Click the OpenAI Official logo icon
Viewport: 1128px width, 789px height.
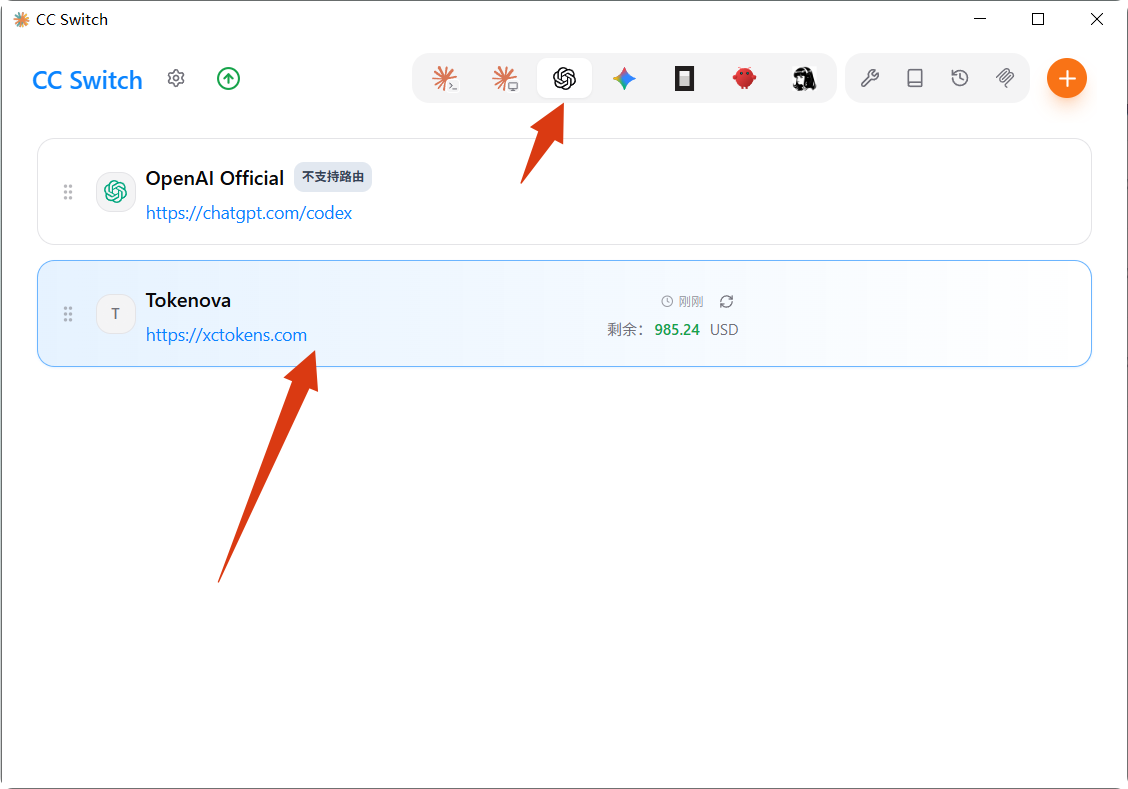coord(116,191)
